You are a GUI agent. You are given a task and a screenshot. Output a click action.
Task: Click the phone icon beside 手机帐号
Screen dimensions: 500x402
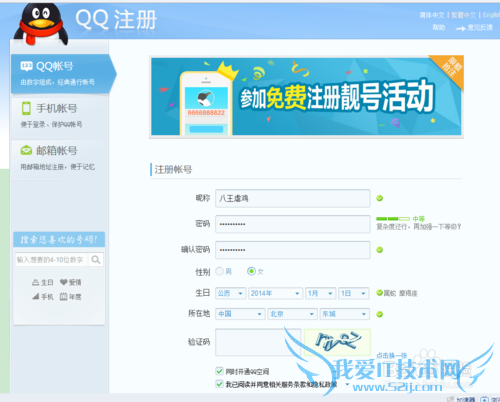26,108
